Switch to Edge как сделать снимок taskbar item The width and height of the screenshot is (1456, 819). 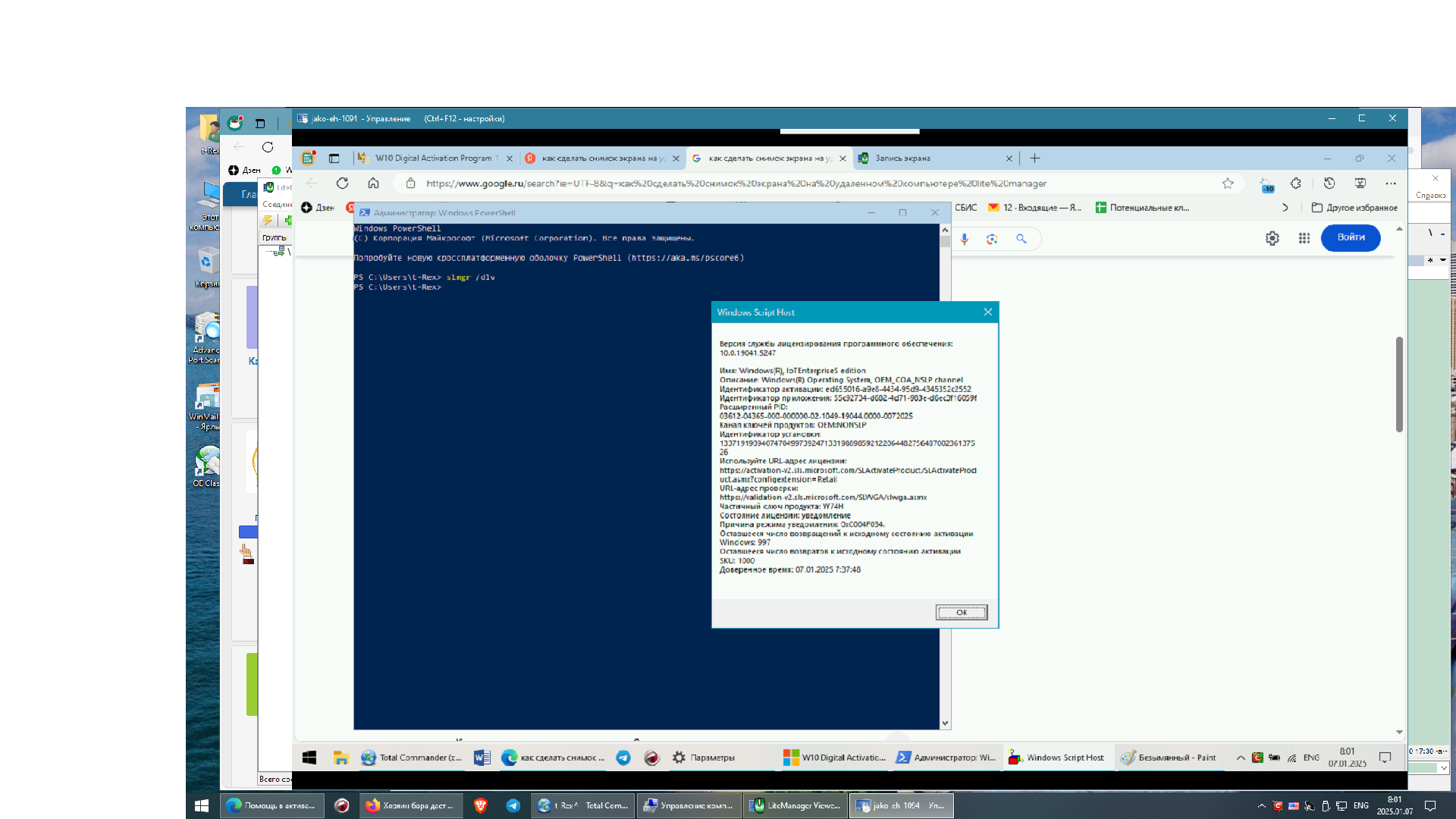tap(554, 758)
